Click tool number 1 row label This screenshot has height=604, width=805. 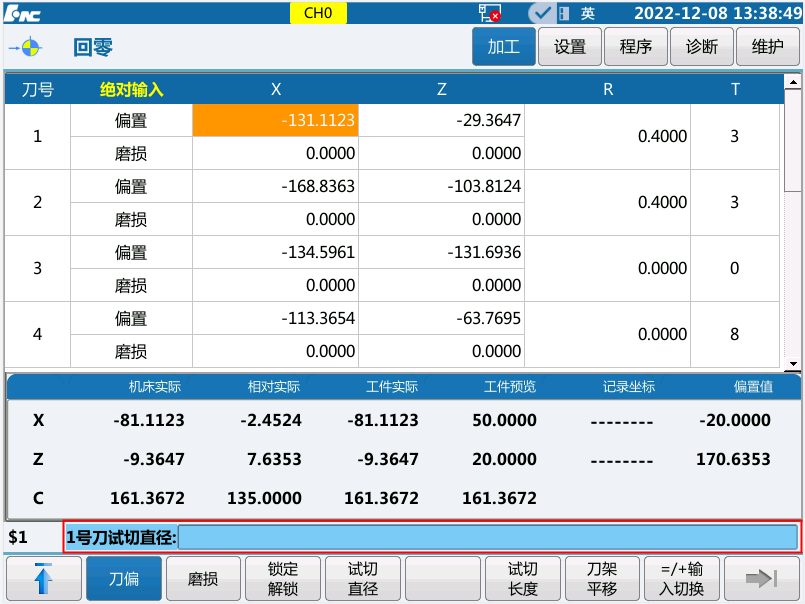pyautogui.click(x=37, y=137)
